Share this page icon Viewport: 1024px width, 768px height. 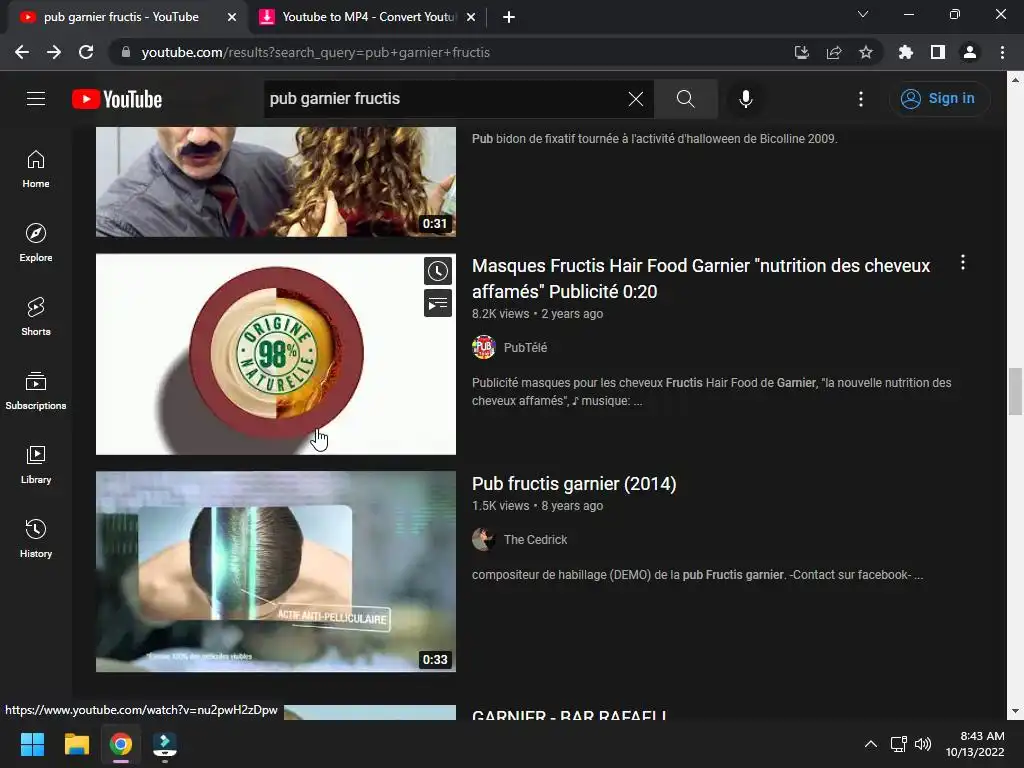pyautogui.click(x=833, y=52)
